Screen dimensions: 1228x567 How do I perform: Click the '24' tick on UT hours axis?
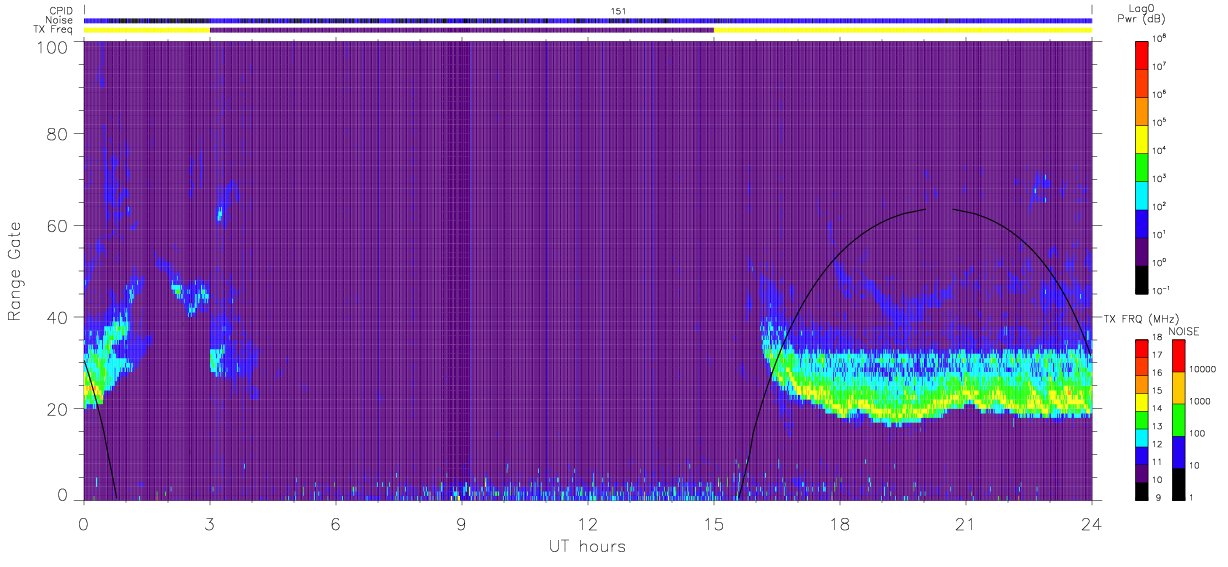pyautogui.click(x=1092, y=523)
